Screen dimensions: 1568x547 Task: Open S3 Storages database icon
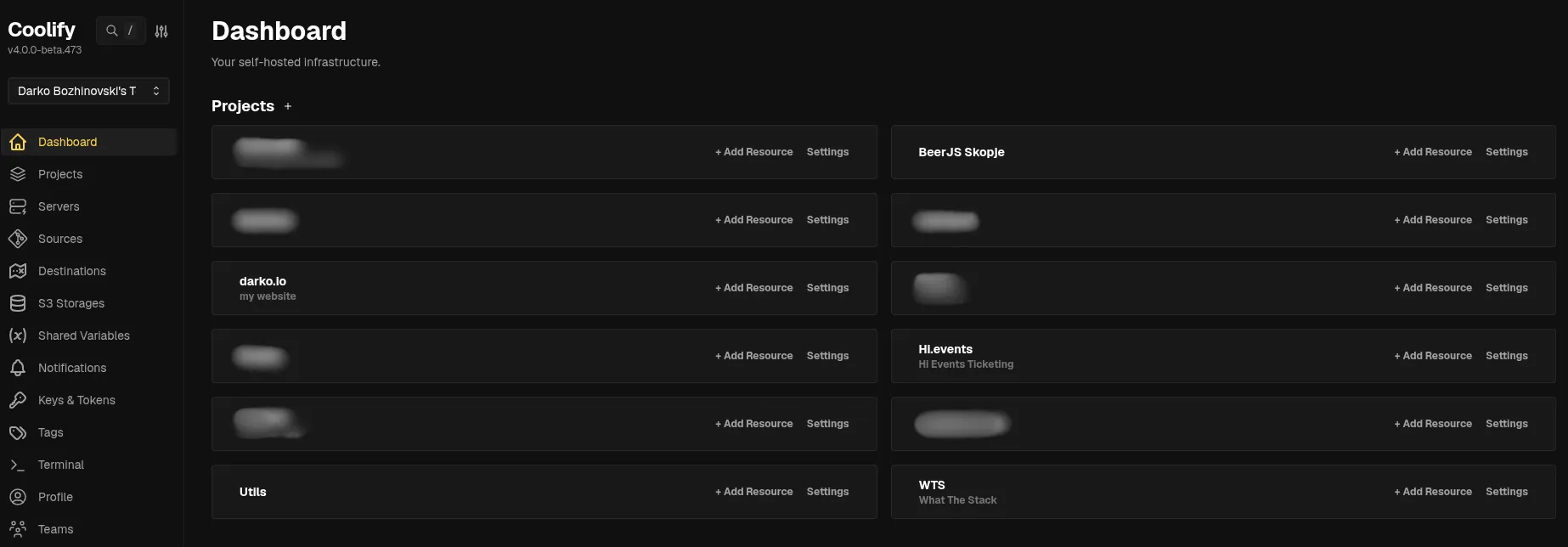[18, 302]
